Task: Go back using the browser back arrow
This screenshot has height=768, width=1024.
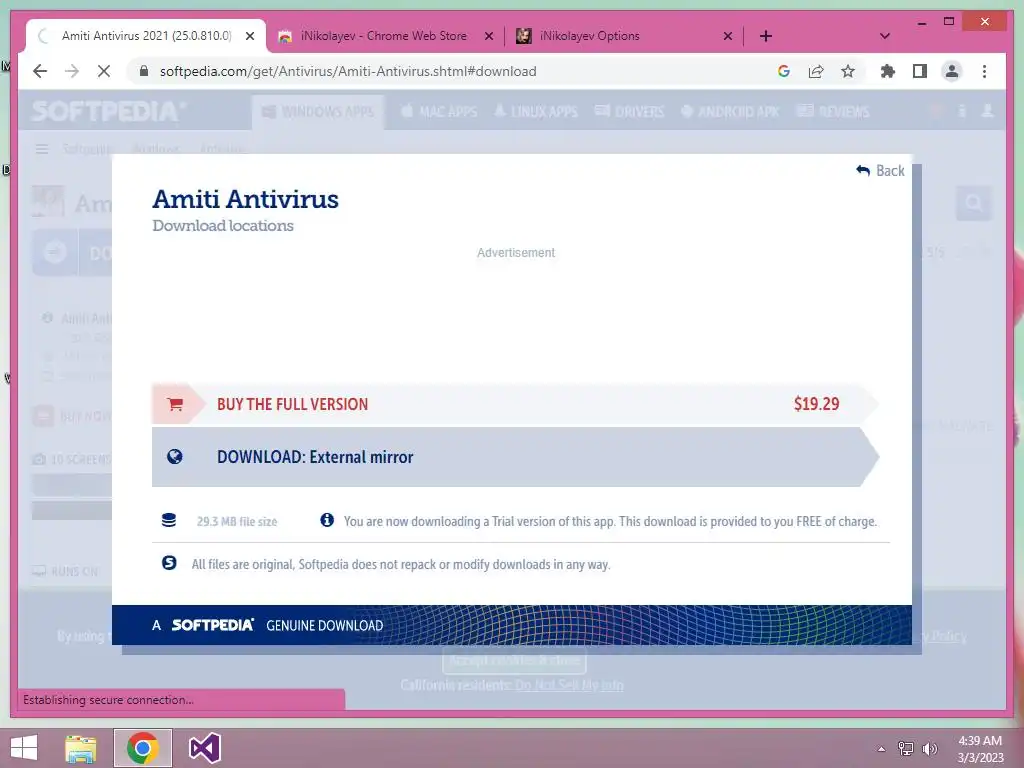Action: click(40, 71)
